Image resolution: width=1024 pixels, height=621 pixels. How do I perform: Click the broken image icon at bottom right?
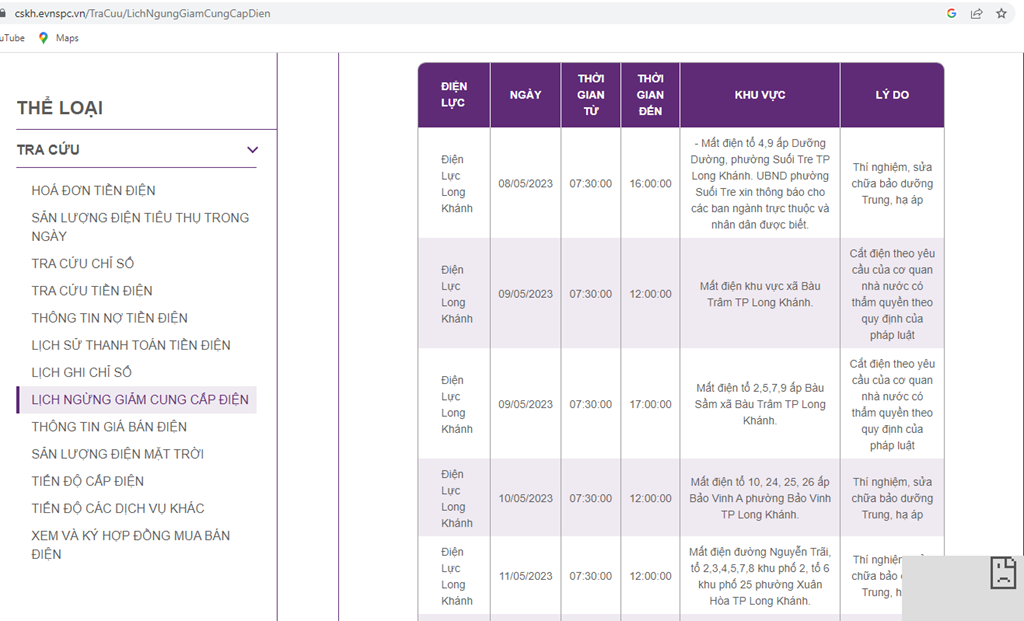pyautogui.click(x=1002, y=572)
